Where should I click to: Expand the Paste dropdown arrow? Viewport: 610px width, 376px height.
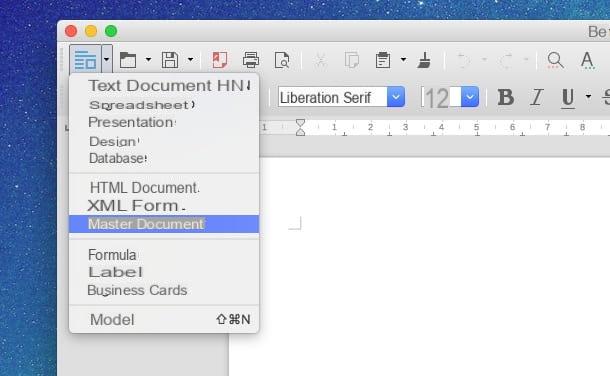[x=403, y=59]
